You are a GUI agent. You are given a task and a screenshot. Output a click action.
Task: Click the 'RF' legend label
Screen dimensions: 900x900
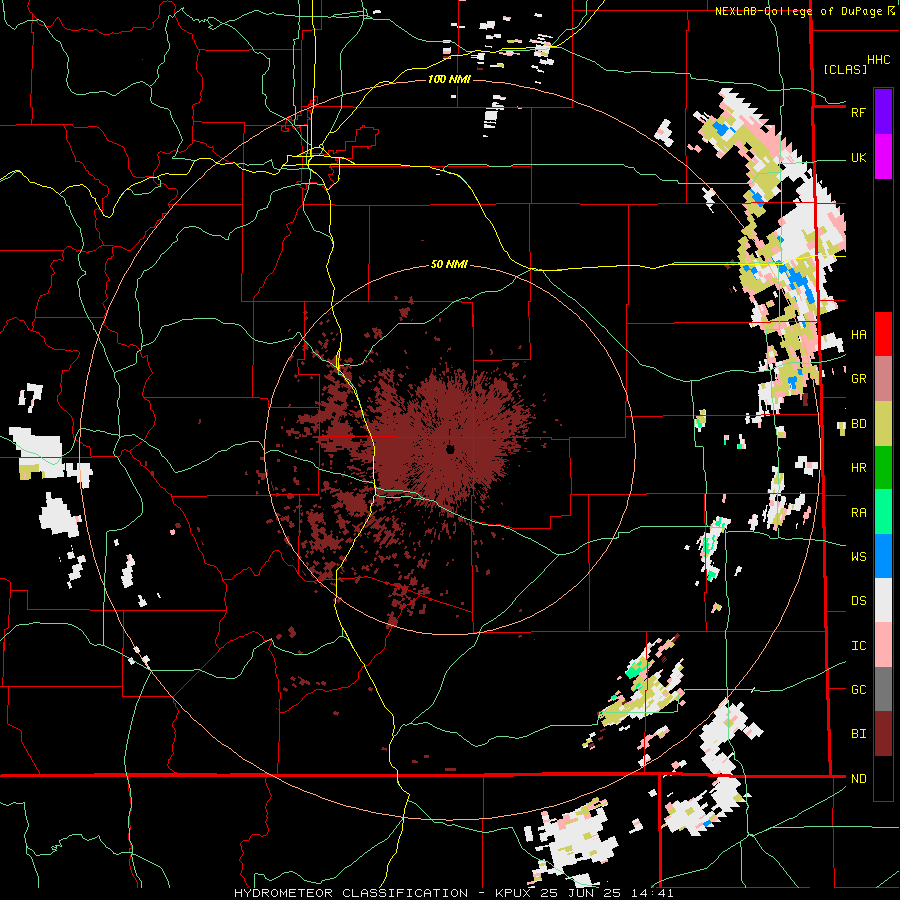pos(858,112)
